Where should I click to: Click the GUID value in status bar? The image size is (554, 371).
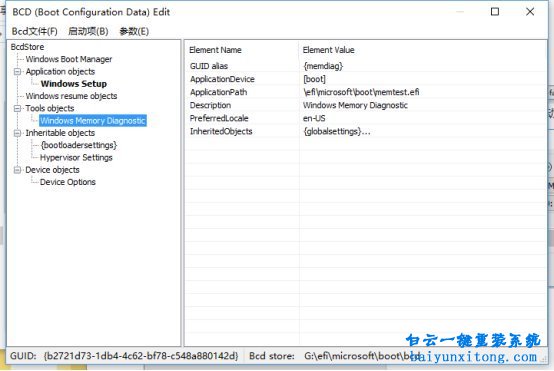point(141,356)
